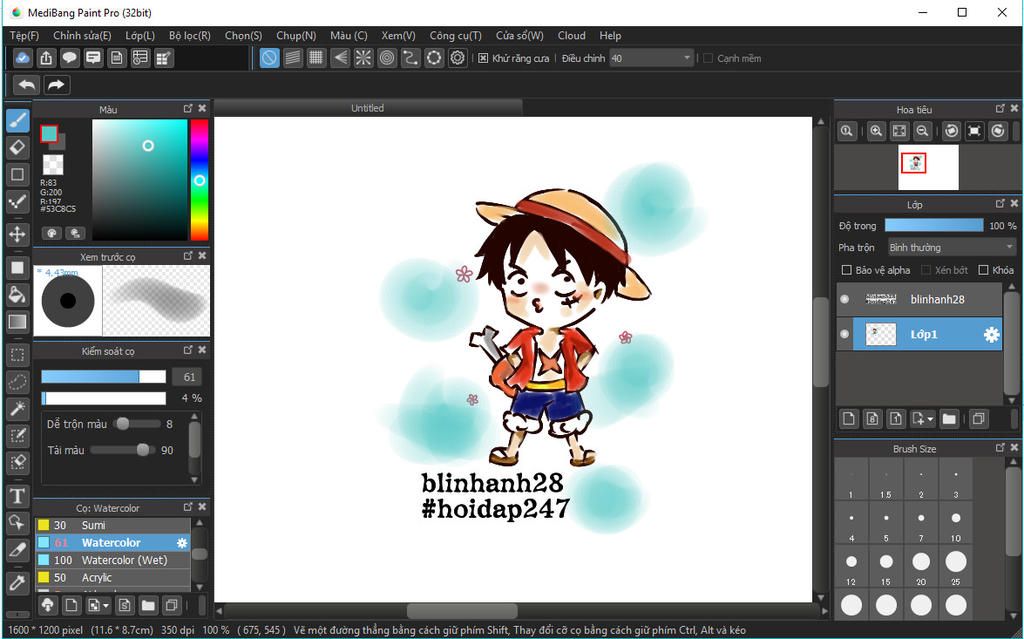The width and height of the screenshot is (1024, 639).
Task: Select the Eyedropper tool
Action: pyautogui.click(x=18, y=582)
